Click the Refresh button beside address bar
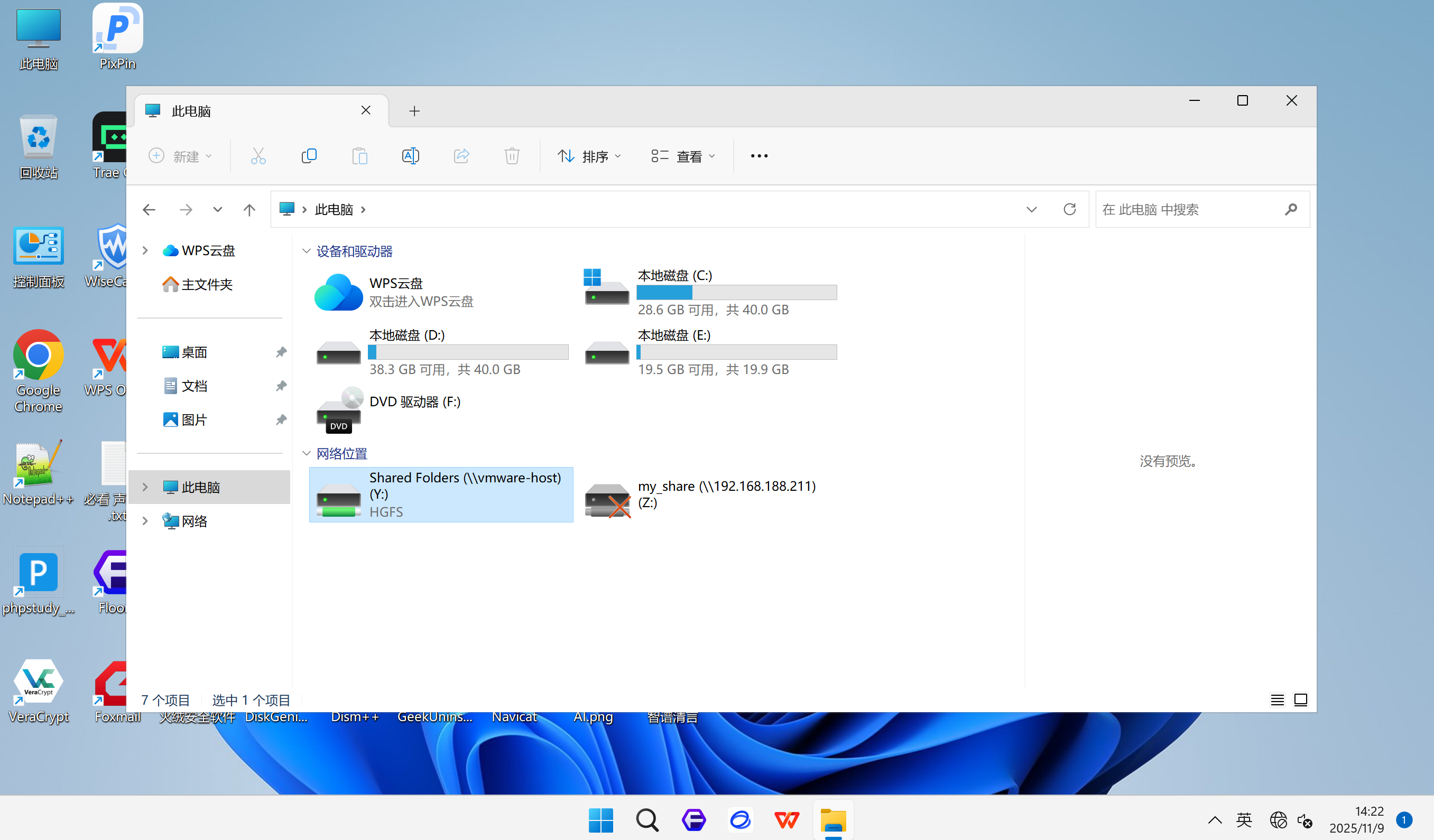Screen dimensions: 1434x840 [x=1069, y=209]
